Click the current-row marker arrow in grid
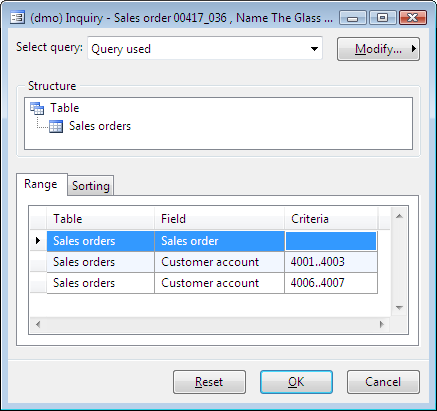The width and height of the screenshot is (437, 411). 38,240
